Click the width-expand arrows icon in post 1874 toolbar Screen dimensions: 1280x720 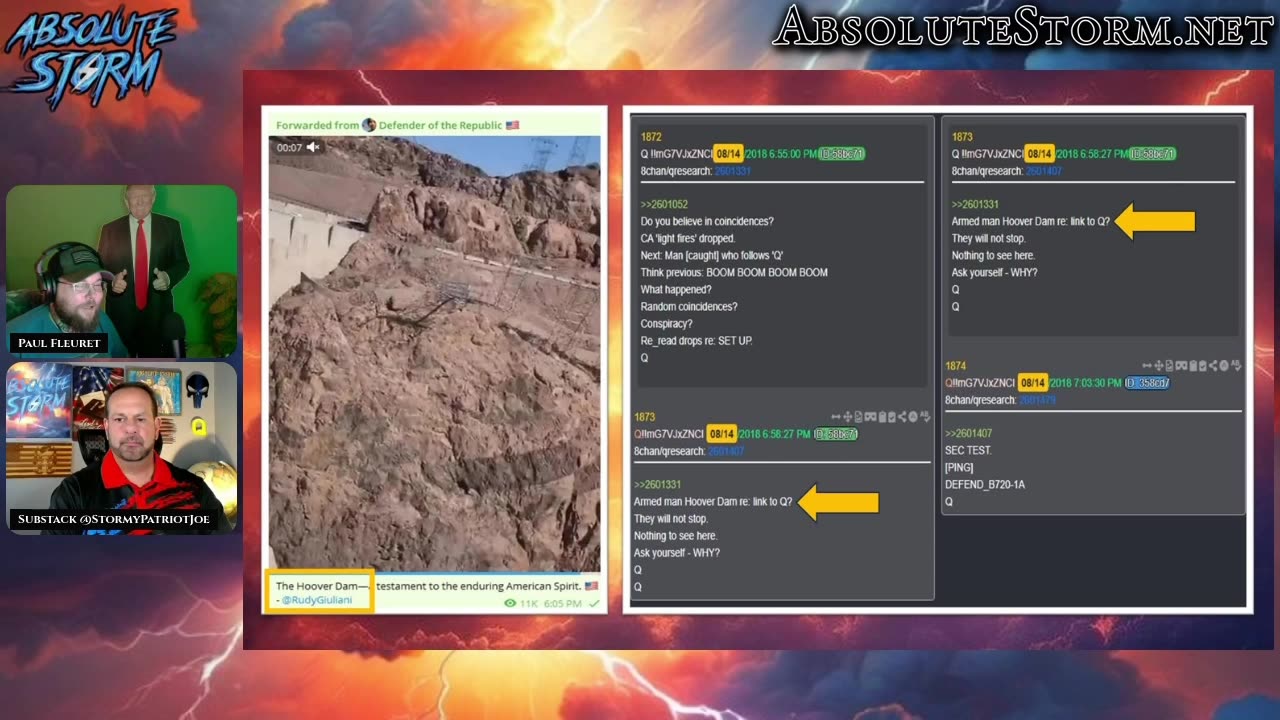point(1147,366)
